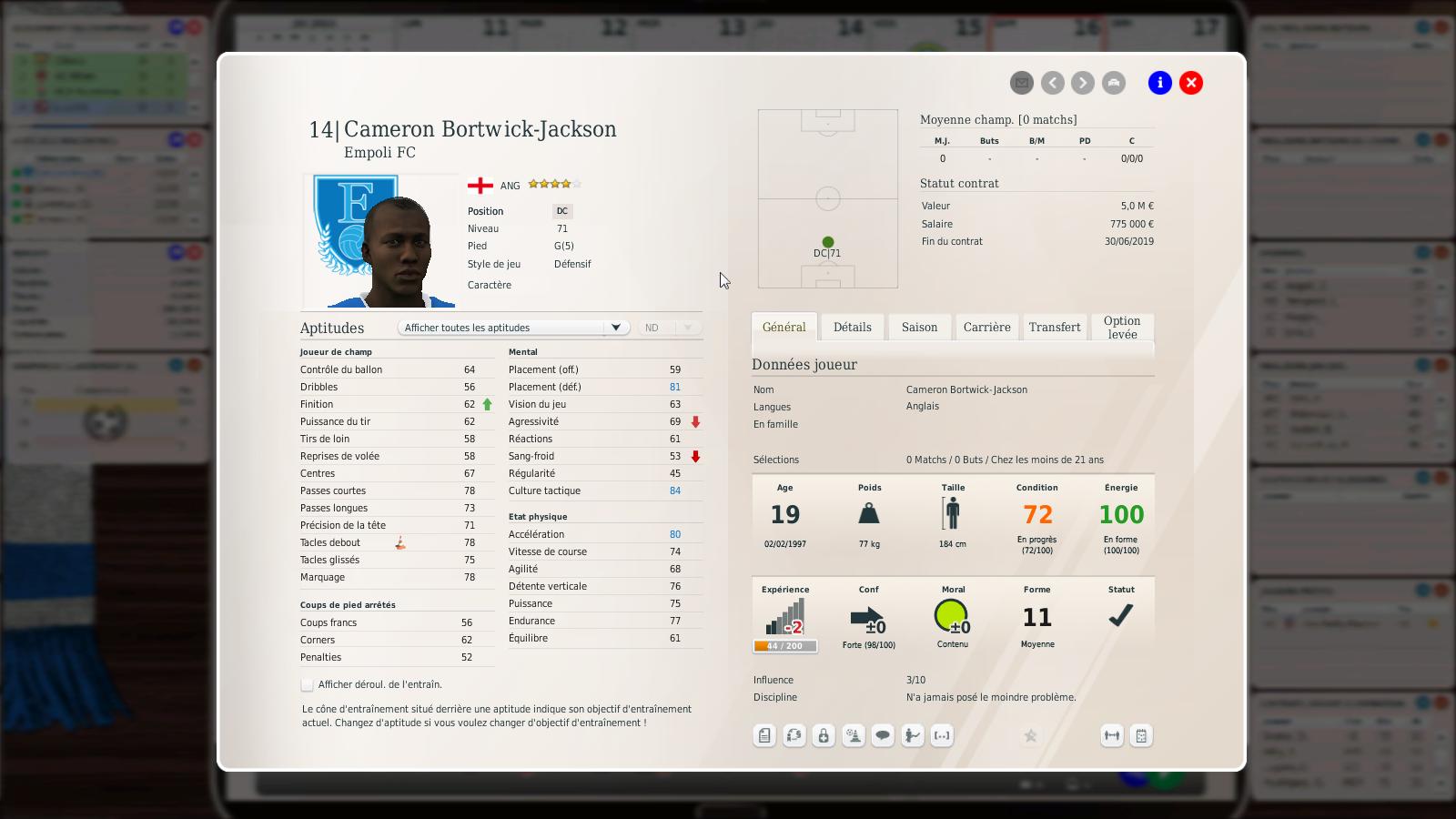Viewport: 1456px width, 819px height.
Task: Open the Carrière tab
Action: tap(987, 328)
